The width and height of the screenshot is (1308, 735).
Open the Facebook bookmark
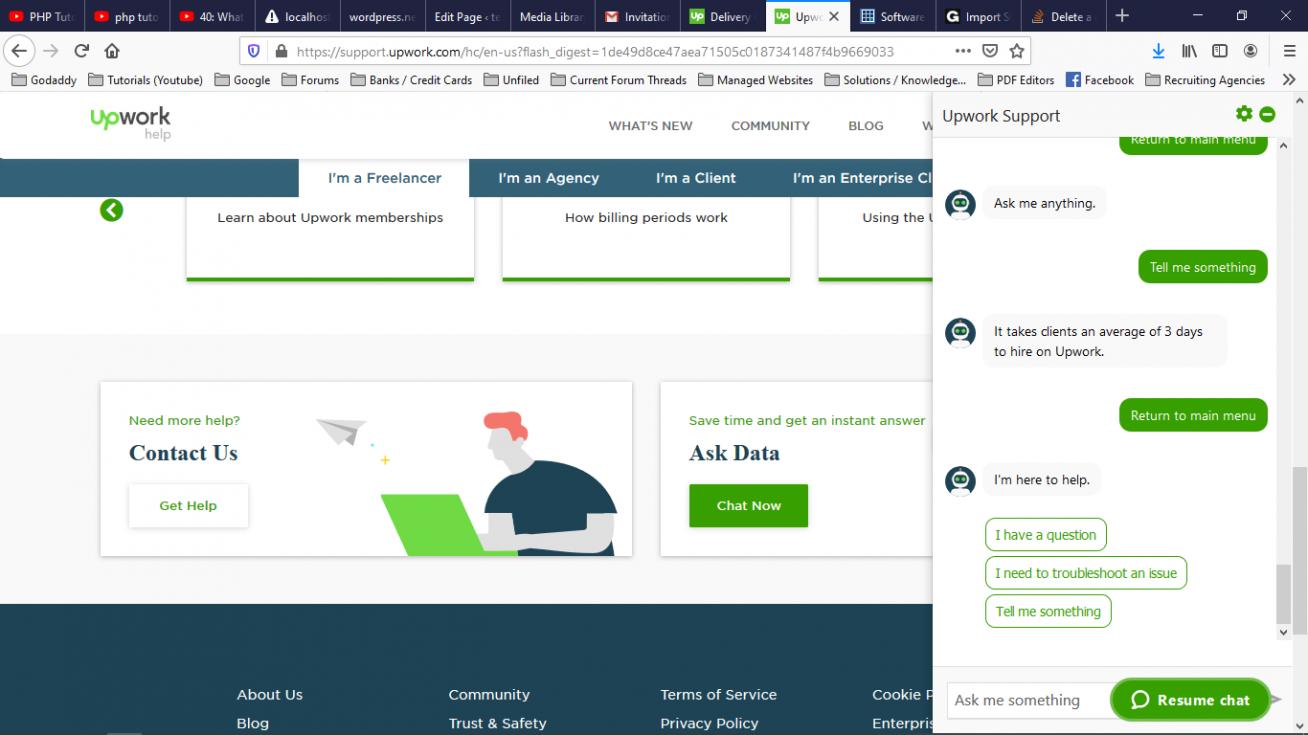coord(1099,80)
